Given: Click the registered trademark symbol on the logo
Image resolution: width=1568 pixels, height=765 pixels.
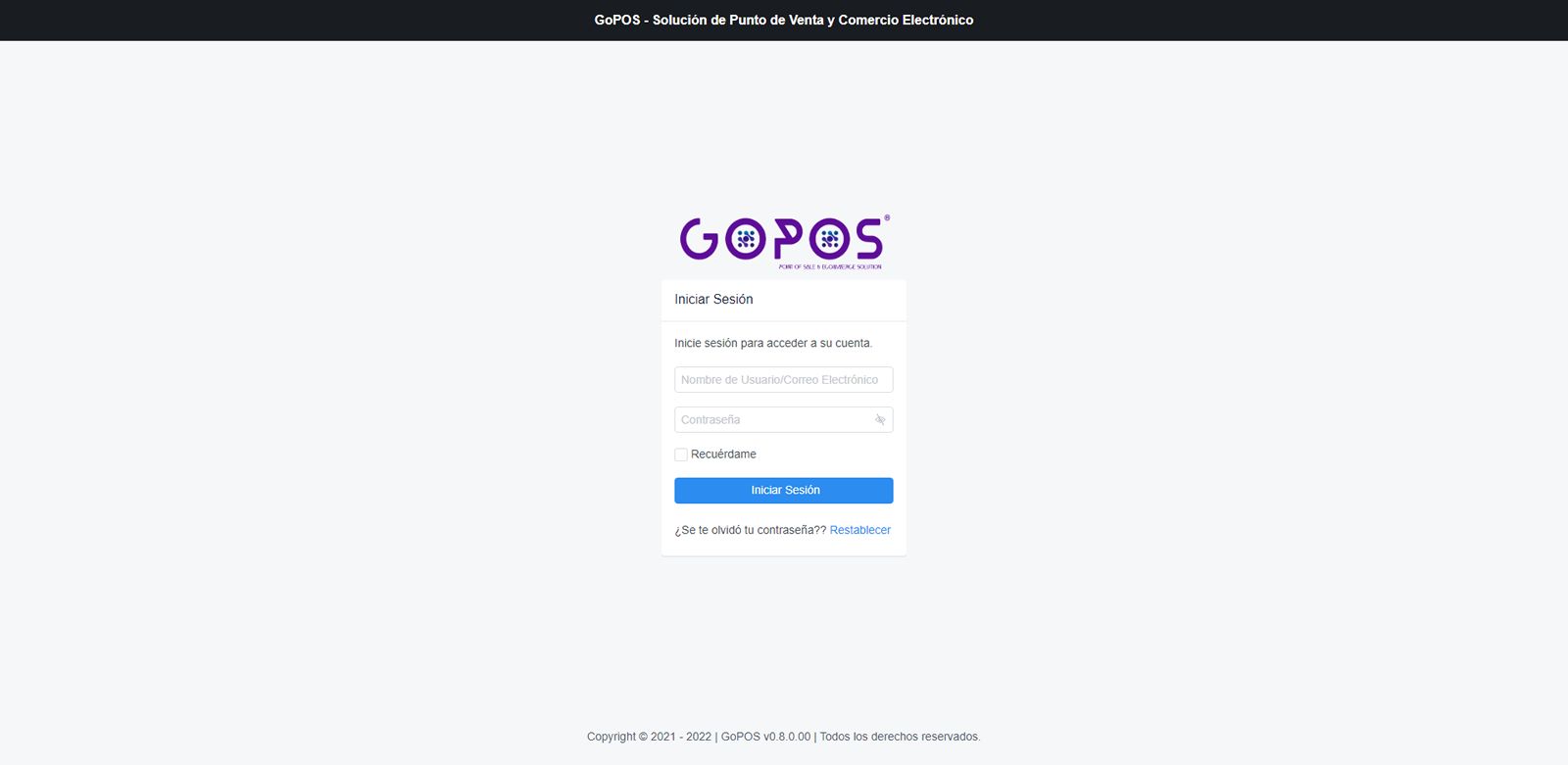Looking at the screenshot, I should click(x=887, y=218).
